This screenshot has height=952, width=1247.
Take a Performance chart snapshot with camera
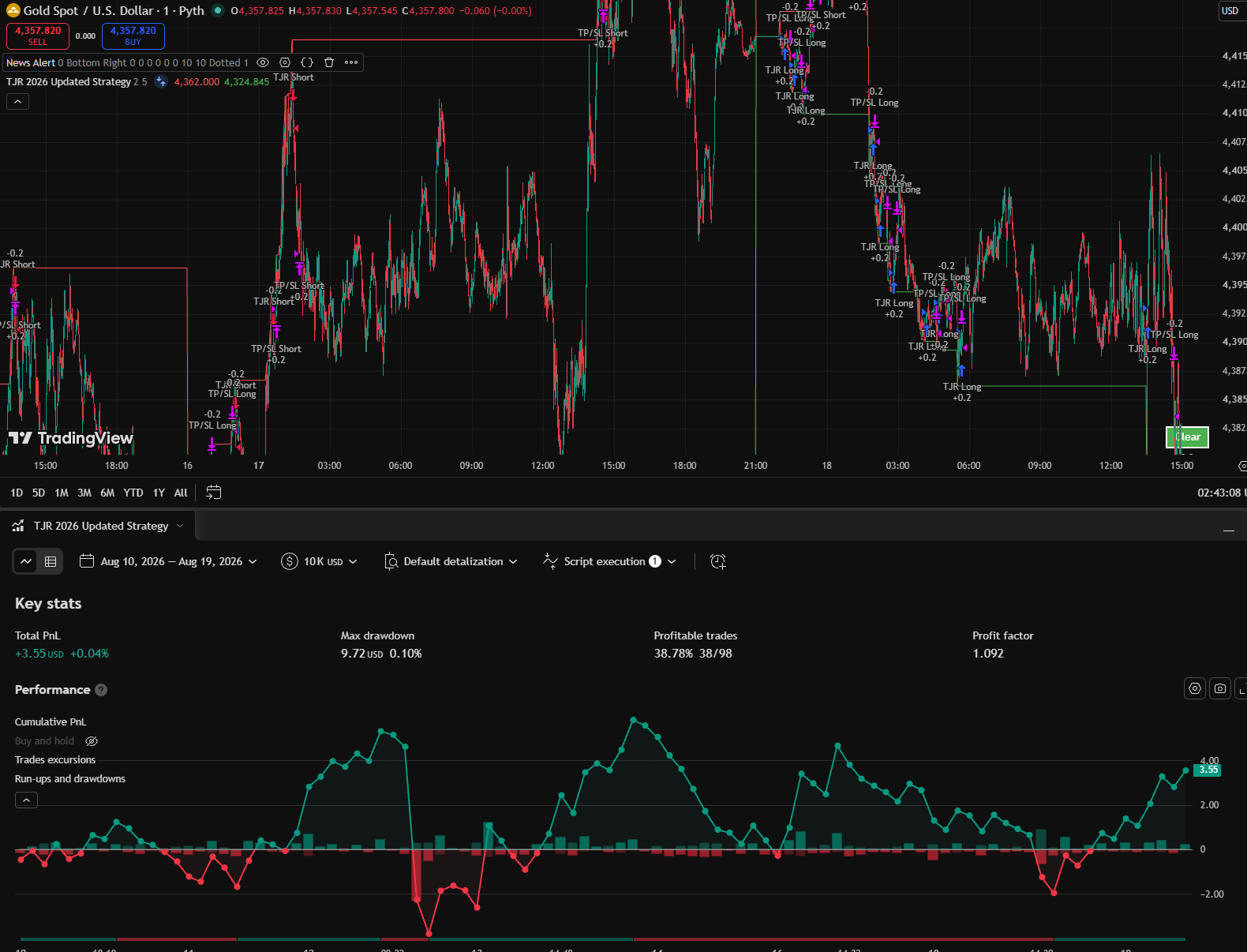point(1220,688)
